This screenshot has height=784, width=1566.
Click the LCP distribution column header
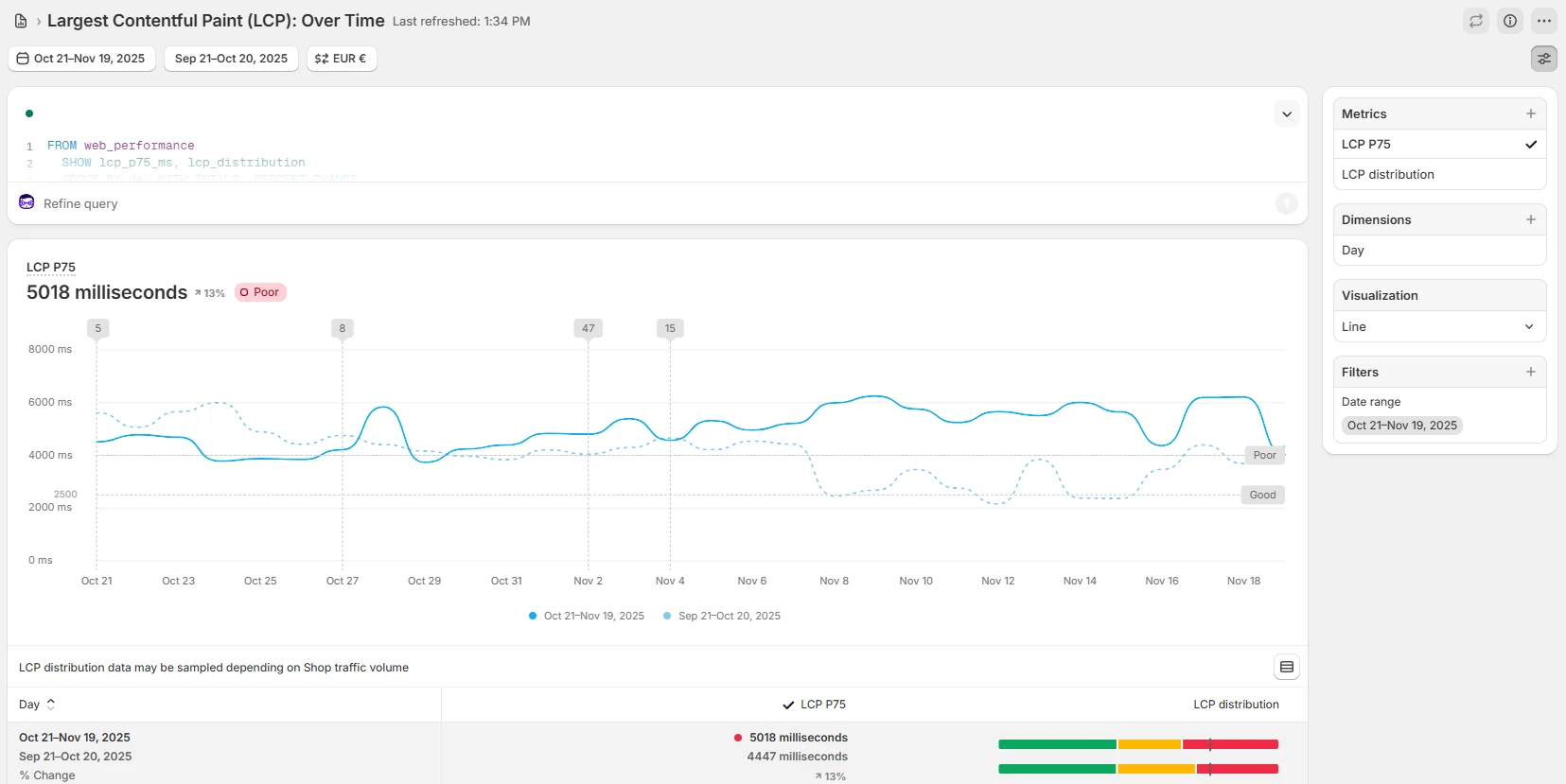[1236, 705]
